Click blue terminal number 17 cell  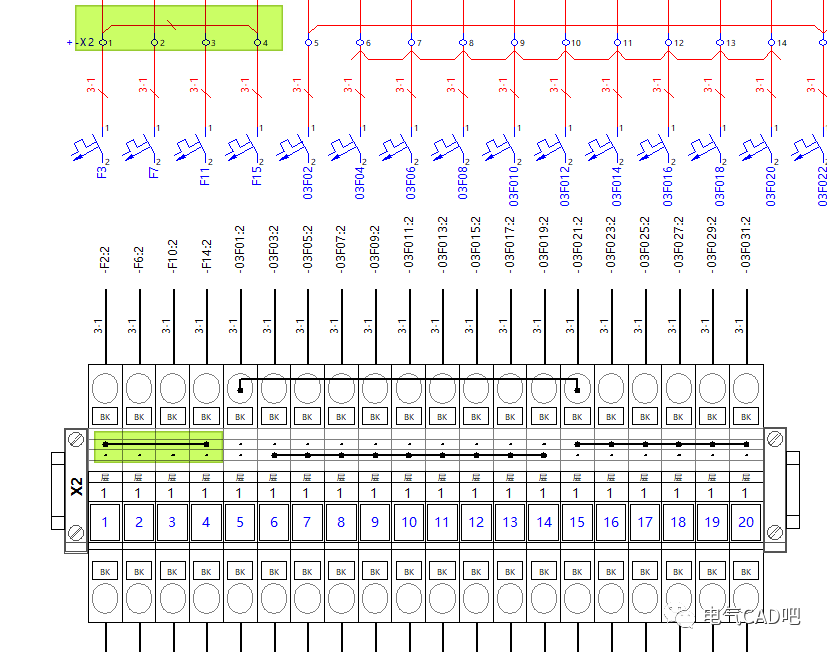pyautogui.click(x=645, y=522)
